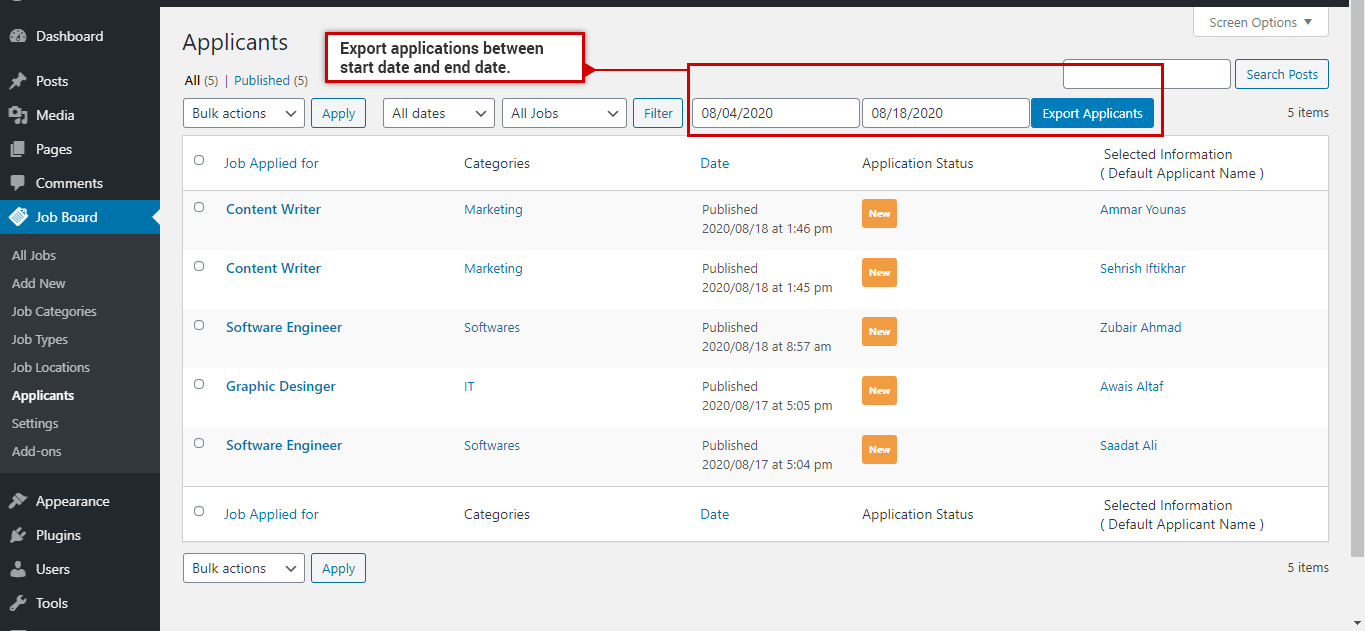Select the checkbox for Graphic Desinger row
This screenshot has height=631, width=1365.
click(198, 384)
